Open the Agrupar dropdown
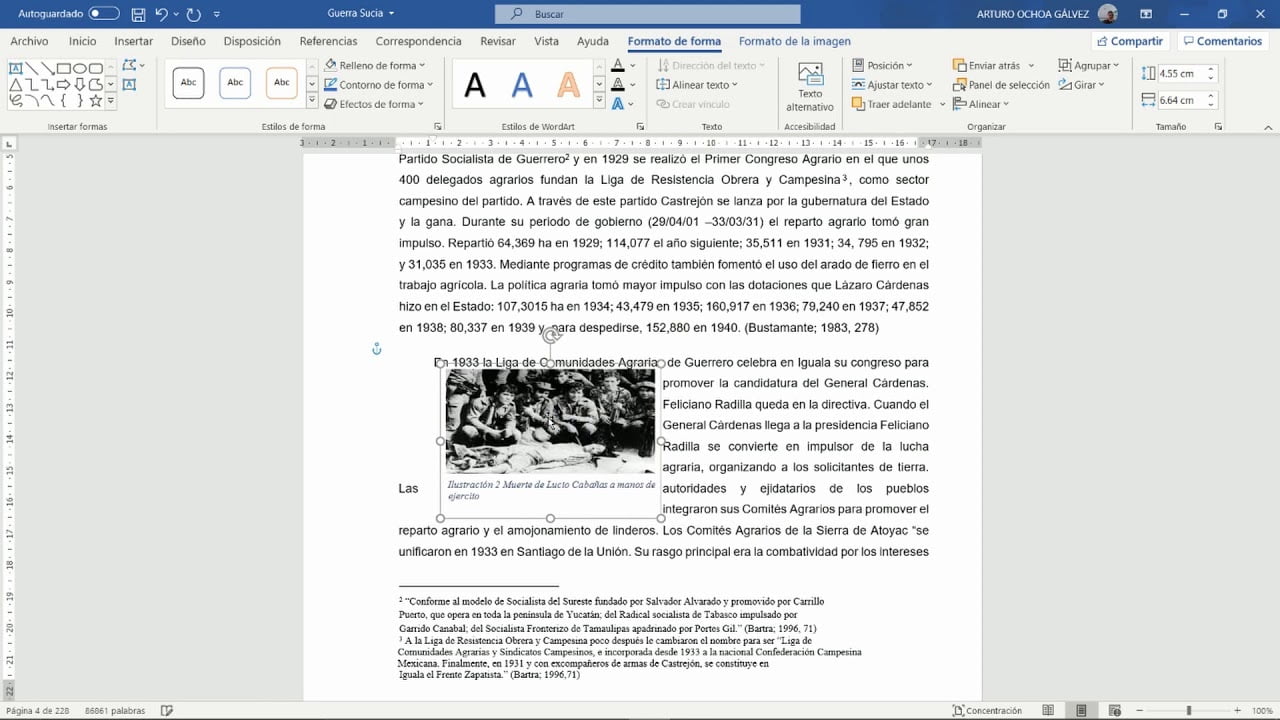The height and width of the screenshot is (720, 1280). pyautogui.click(x=1091, y=66)
